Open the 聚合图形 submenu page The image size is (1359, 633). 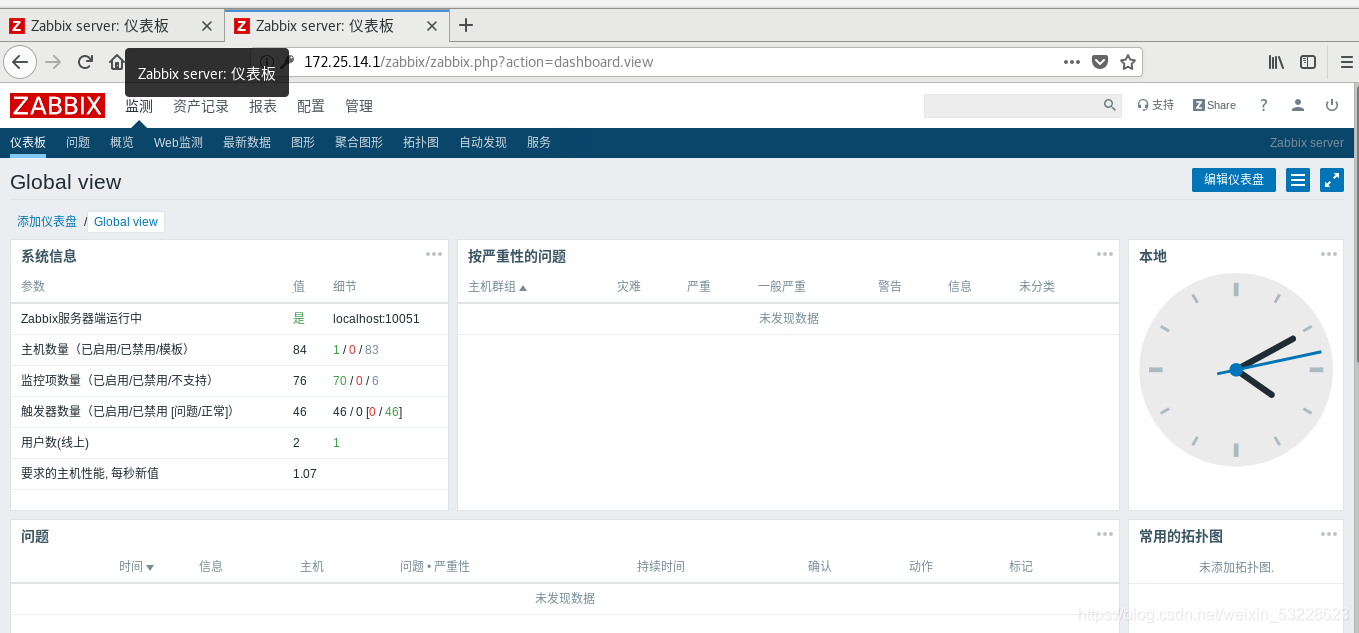pos(359,142)
